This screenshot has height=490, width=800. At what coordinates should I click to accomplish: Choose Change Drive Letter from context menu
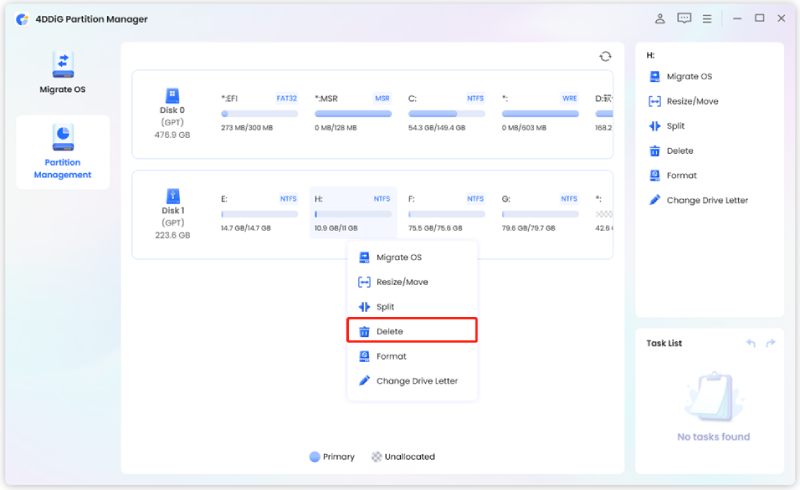pos(412,381)
